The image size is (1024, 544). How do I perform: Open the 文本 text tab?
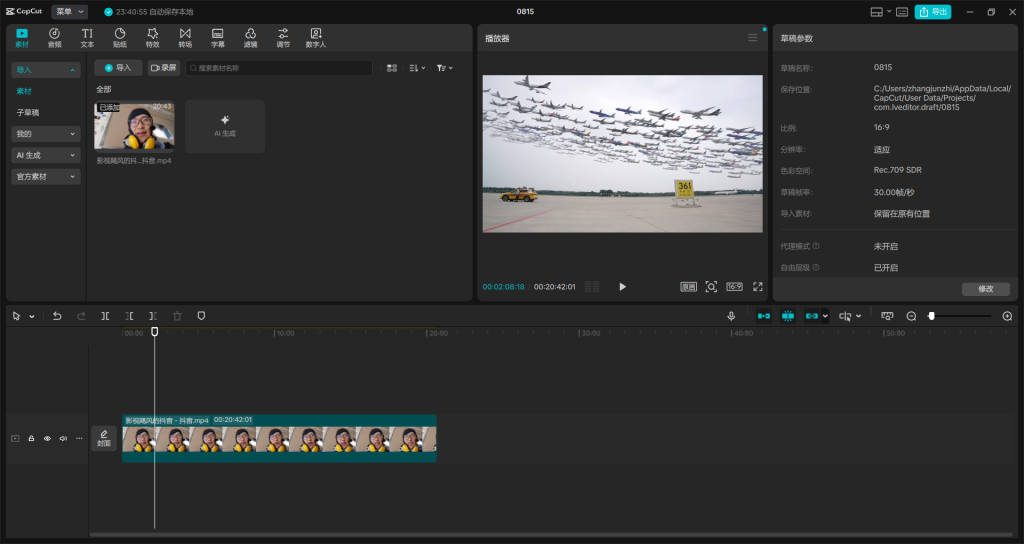pyautogui.click(x=87, y=38)
